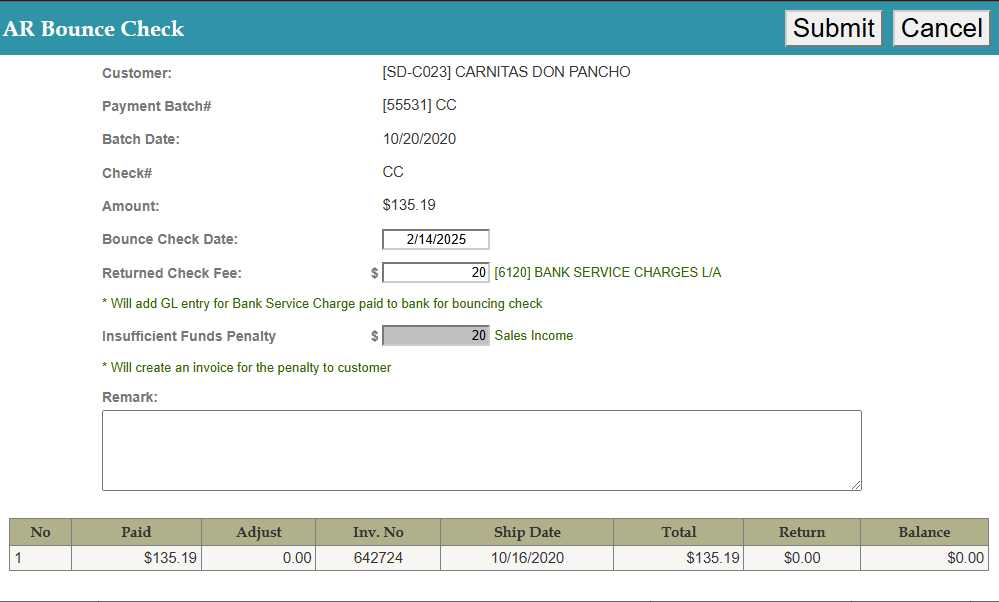Click the Bounce Check Date field

tap(436, 240)
